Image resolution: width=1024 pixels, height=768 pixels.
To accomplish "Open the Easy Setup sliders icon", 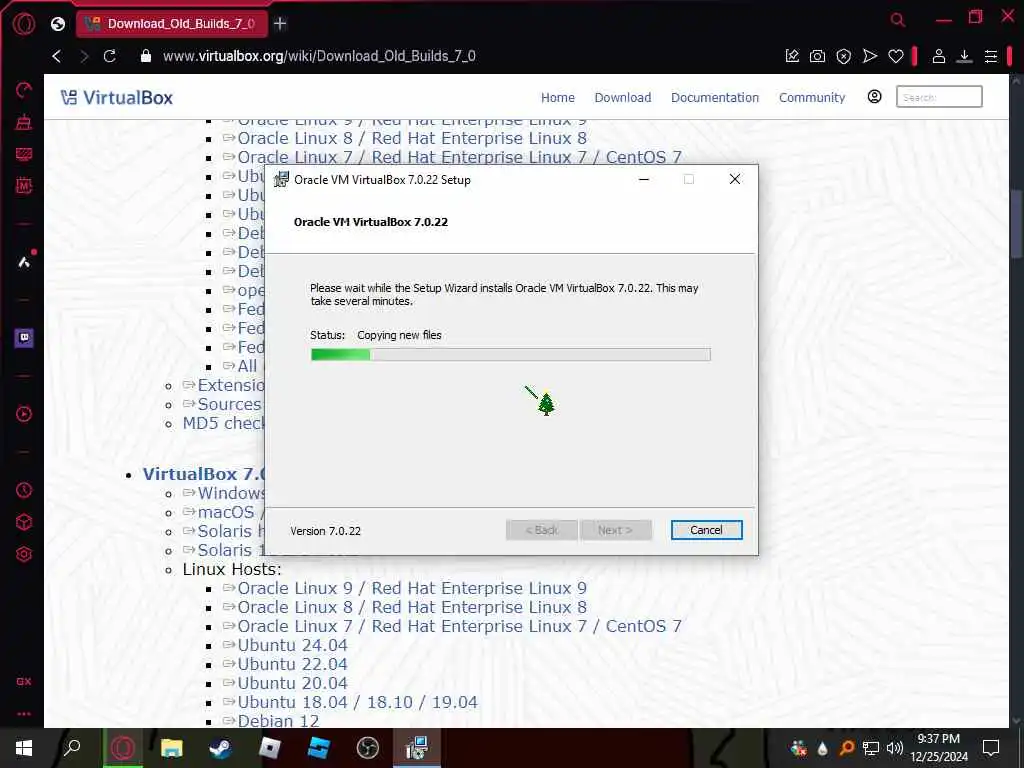I will pos(991,56).
